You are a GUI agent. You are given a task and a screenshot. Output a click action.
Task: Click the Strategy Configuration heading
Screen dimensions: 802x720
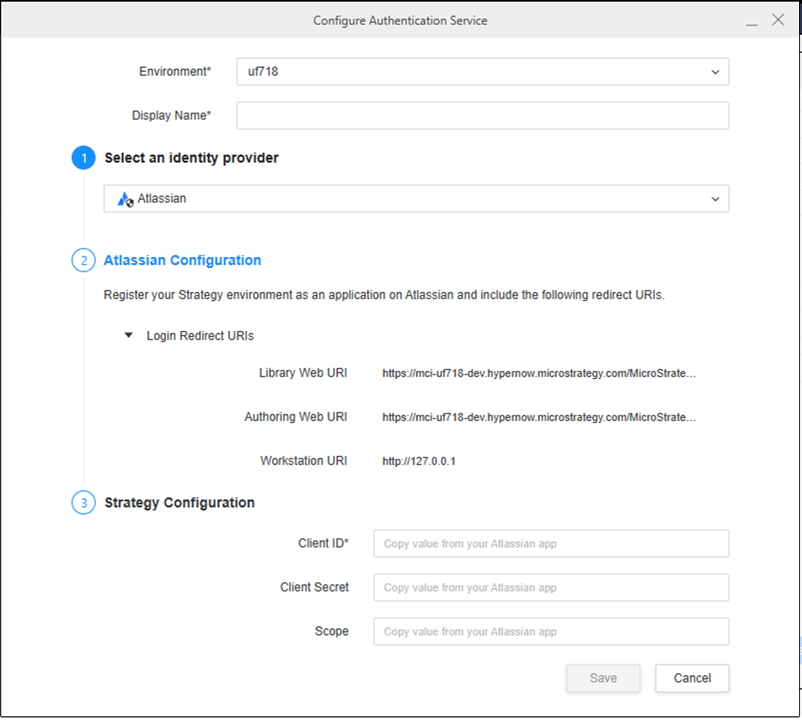click(180, 502)
